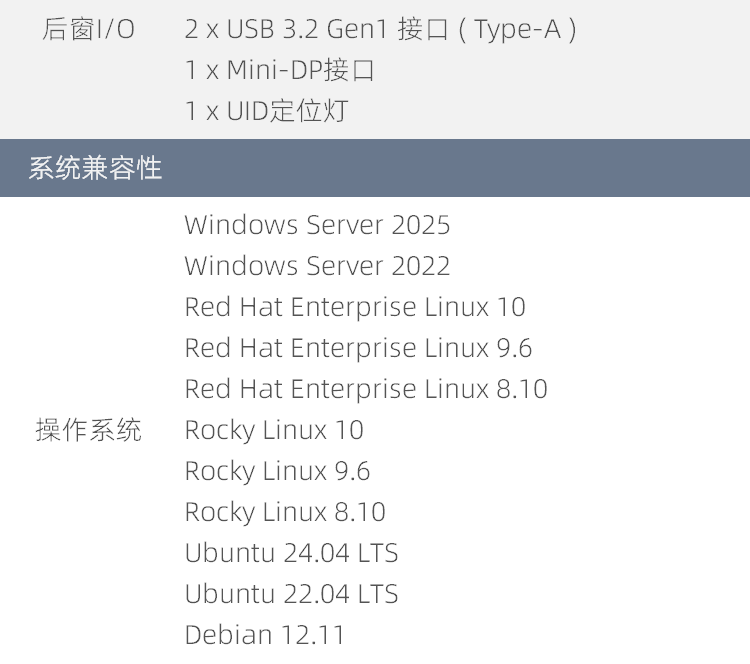Screen dimensions: 750x664
Task: Select the 后窗I/O row label
Action: [x=88, y=29]
